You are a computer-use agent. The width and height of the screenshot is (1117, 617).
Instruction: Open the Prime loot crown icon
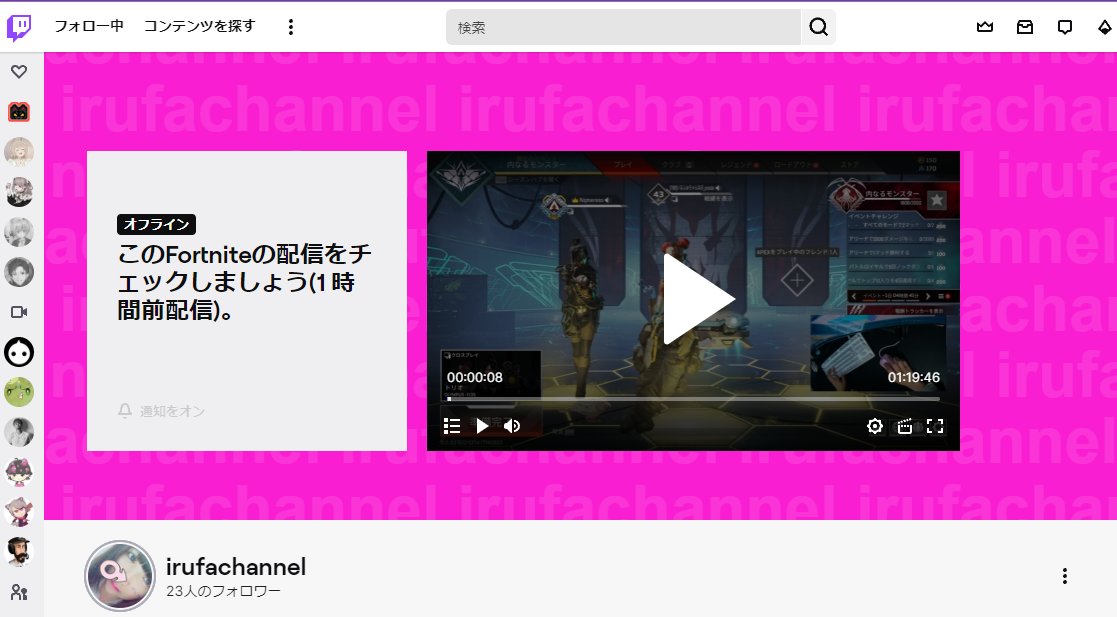[x=985, y=27]
